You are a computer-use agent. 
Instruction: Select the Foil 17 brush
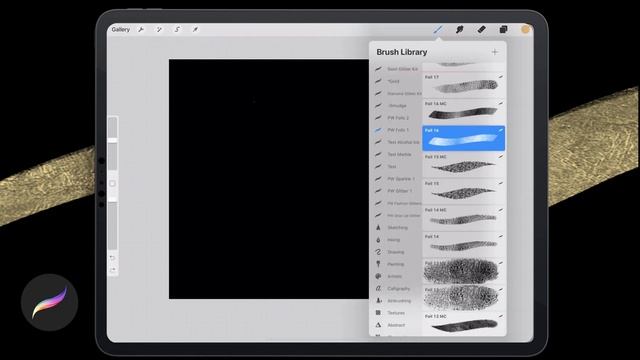[464, 85]
